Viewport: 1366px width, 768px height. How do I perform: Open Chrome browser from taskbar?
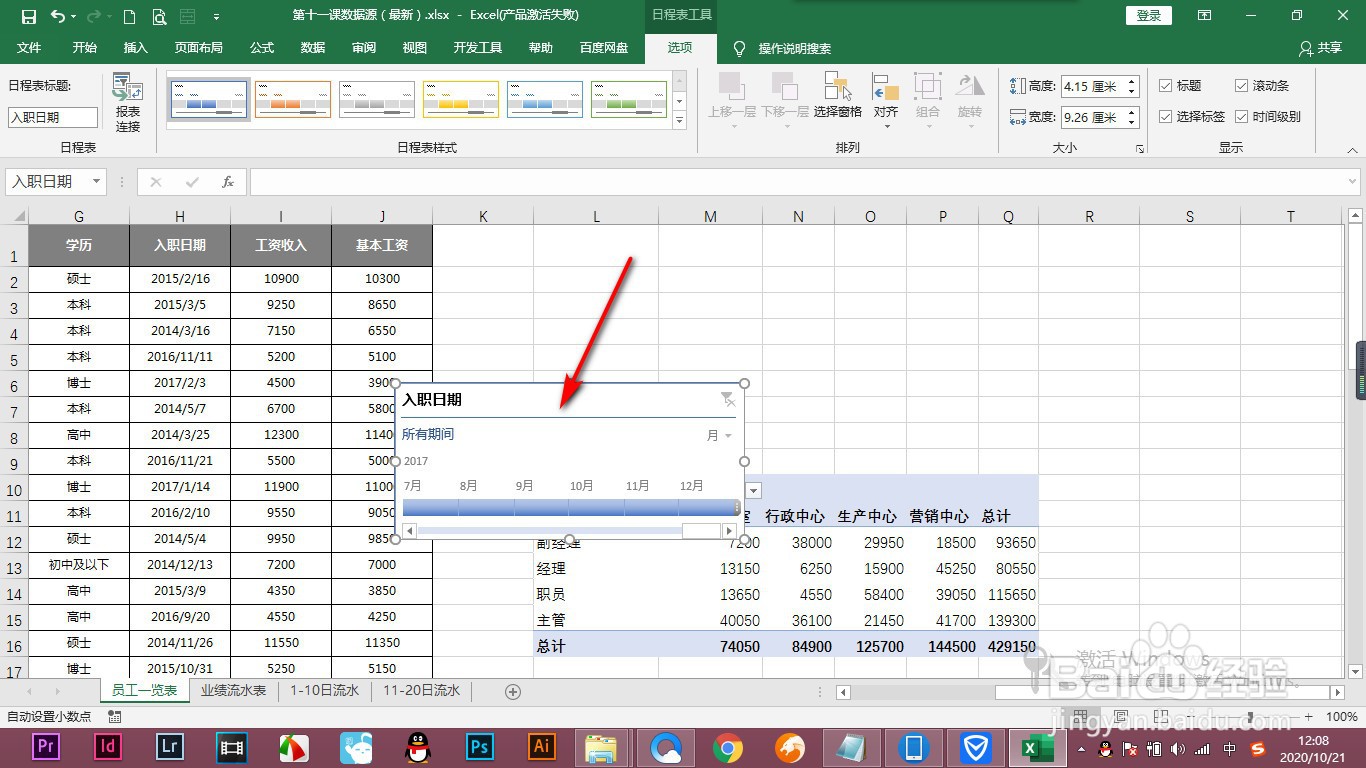727,746
